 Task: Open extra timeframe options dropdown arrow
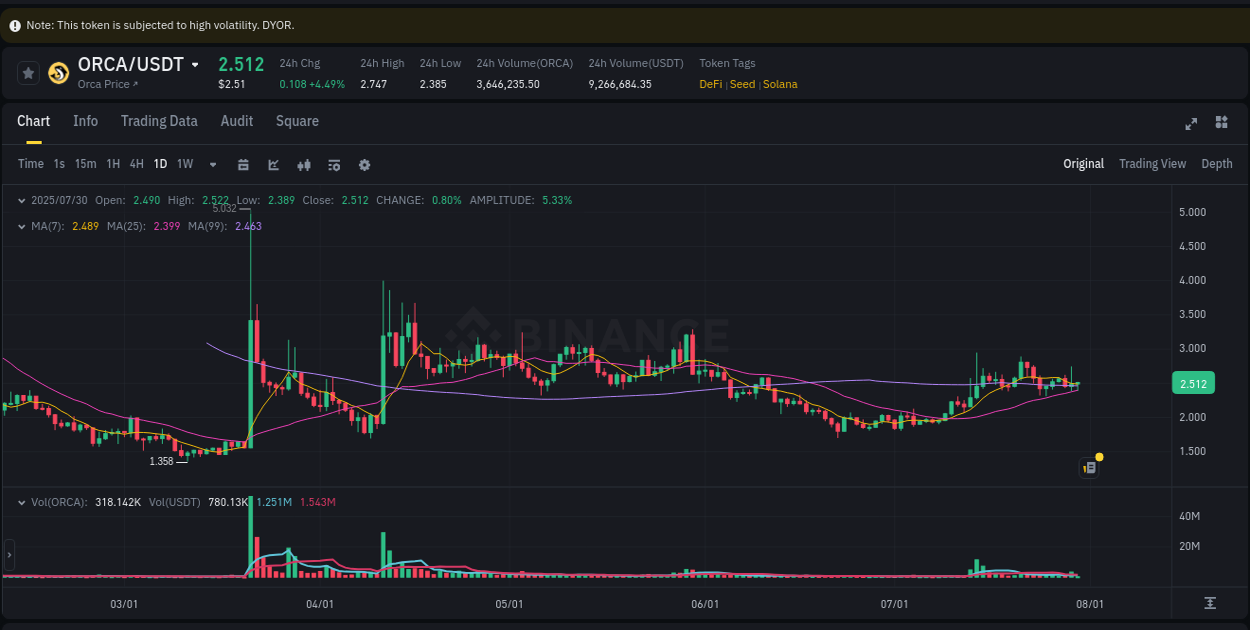point(212,164)
